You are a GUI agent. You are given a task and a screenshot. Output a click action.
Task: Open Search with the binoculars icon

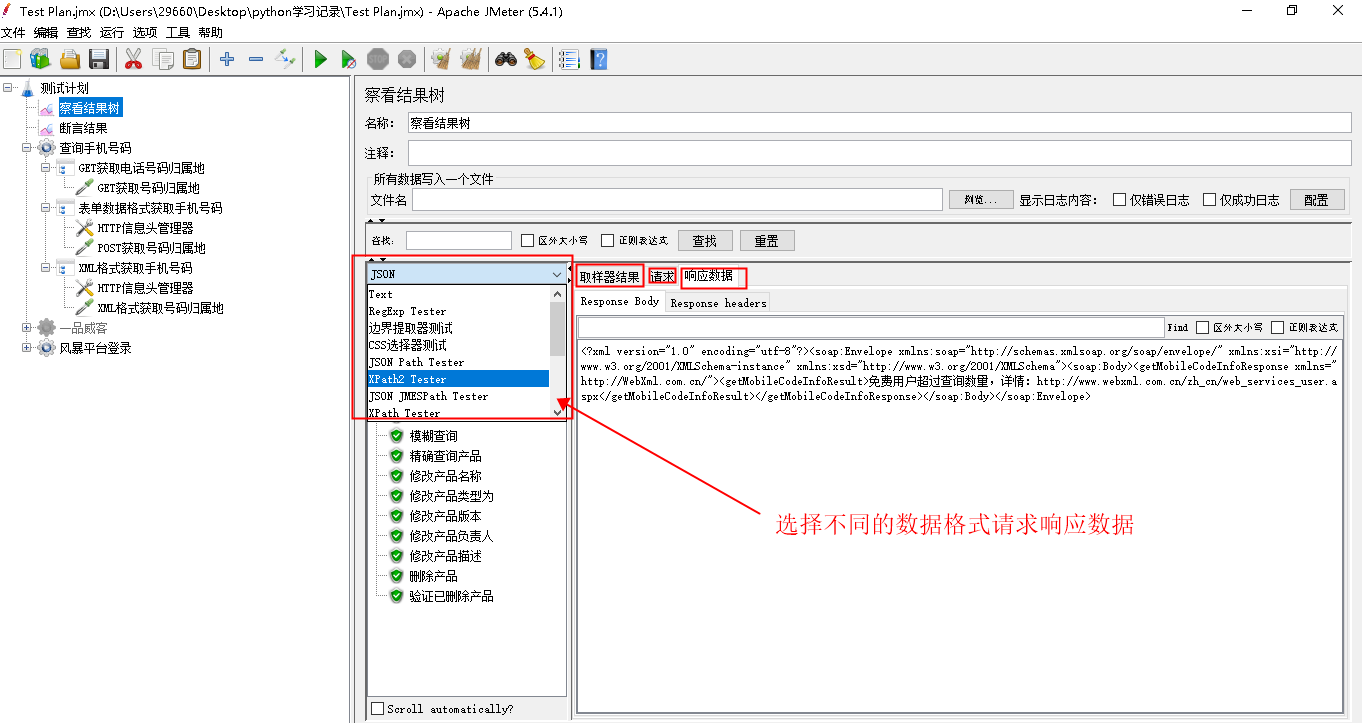pyautogui.click(x=505, y=60)
